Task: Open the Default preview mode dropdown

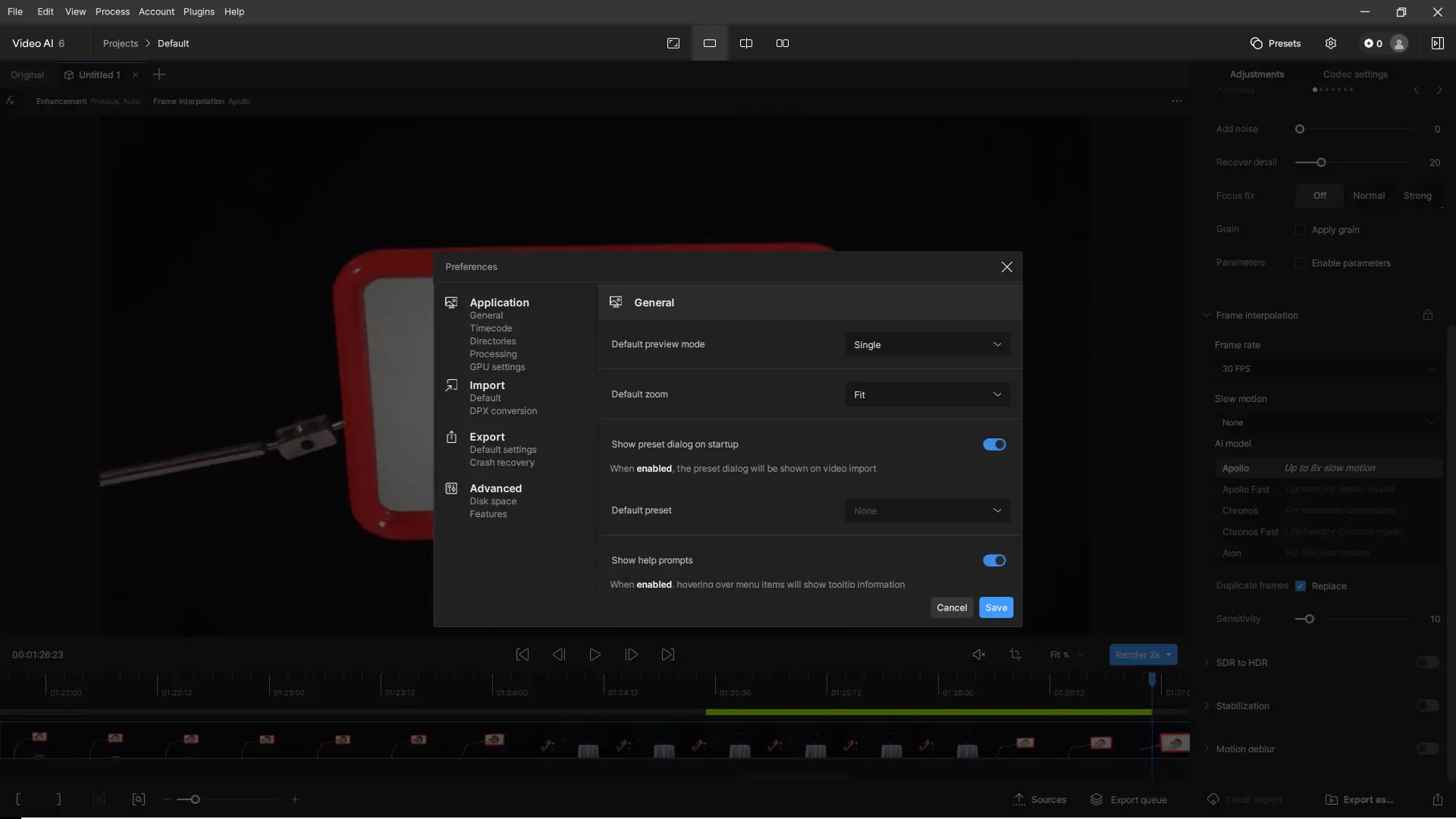Action: coord(927,345)
